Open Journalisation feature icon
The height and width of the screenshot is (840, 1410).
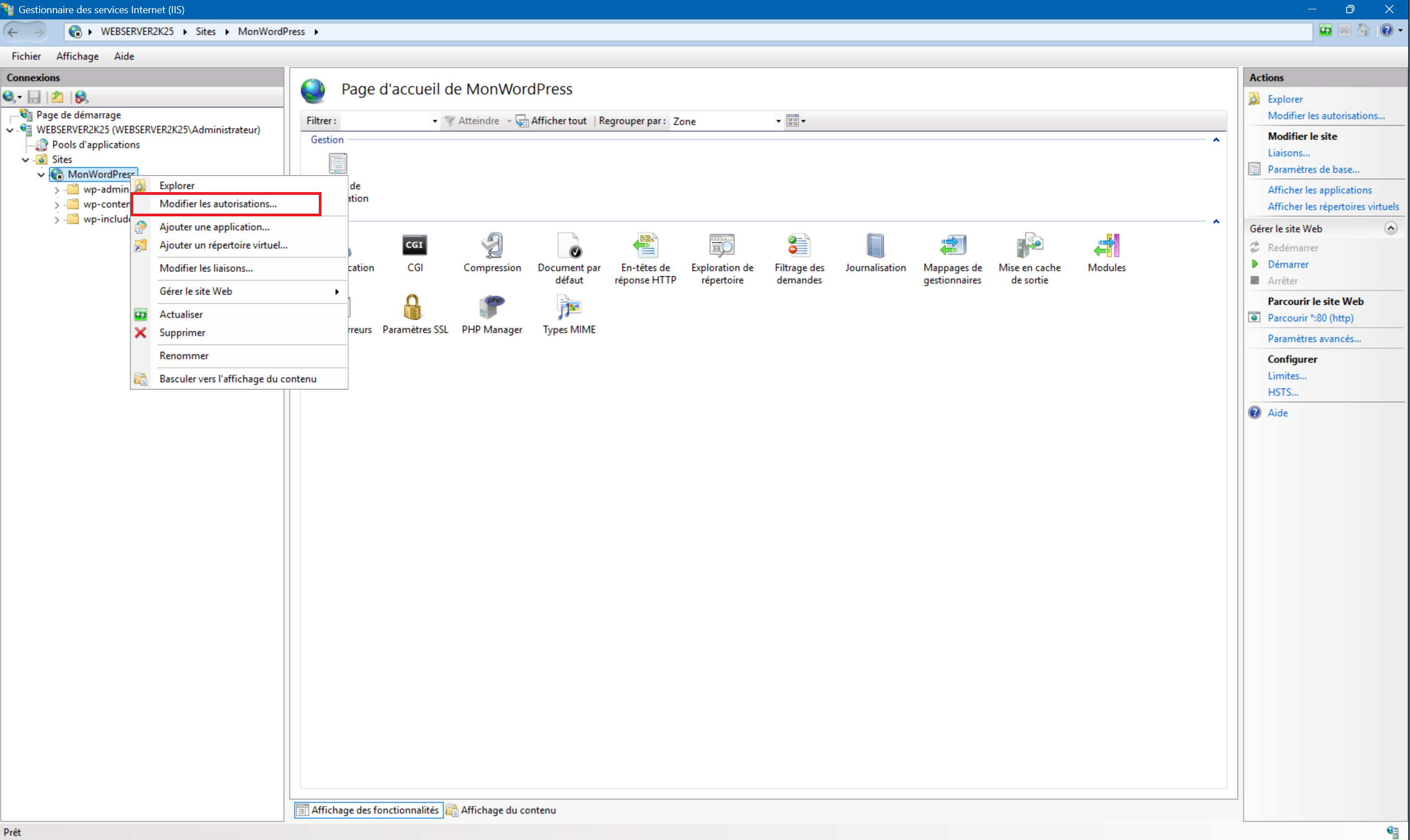pyautogui.click(x=875, y=246)
